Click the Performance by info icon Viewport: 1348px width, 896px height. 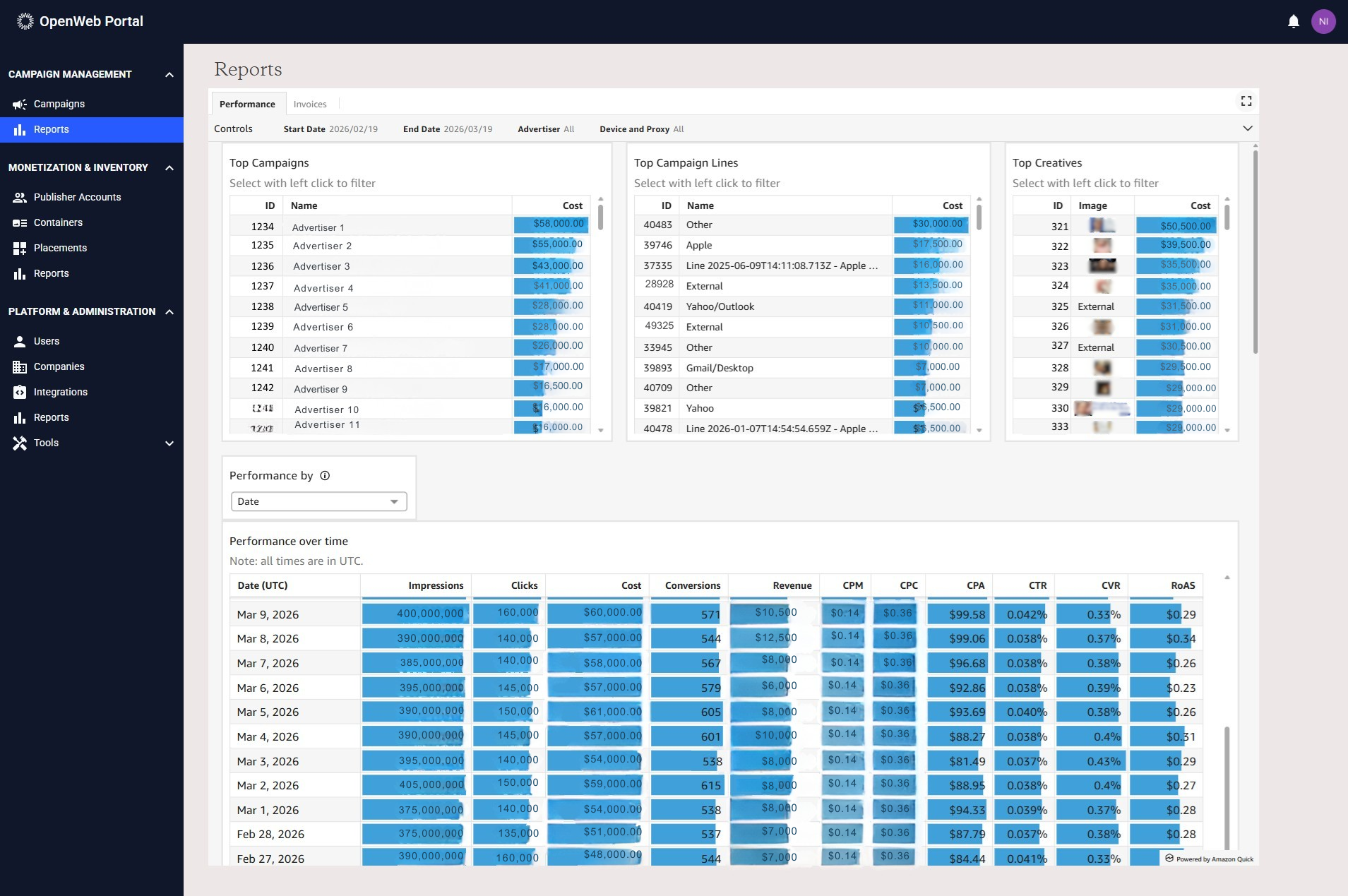tap(325, 475)
